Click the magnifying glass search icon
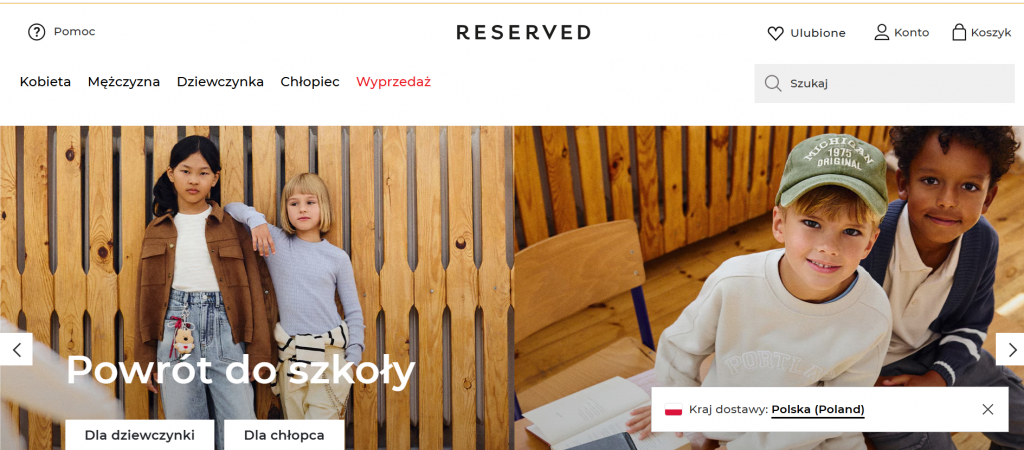 tap(773, 84)
